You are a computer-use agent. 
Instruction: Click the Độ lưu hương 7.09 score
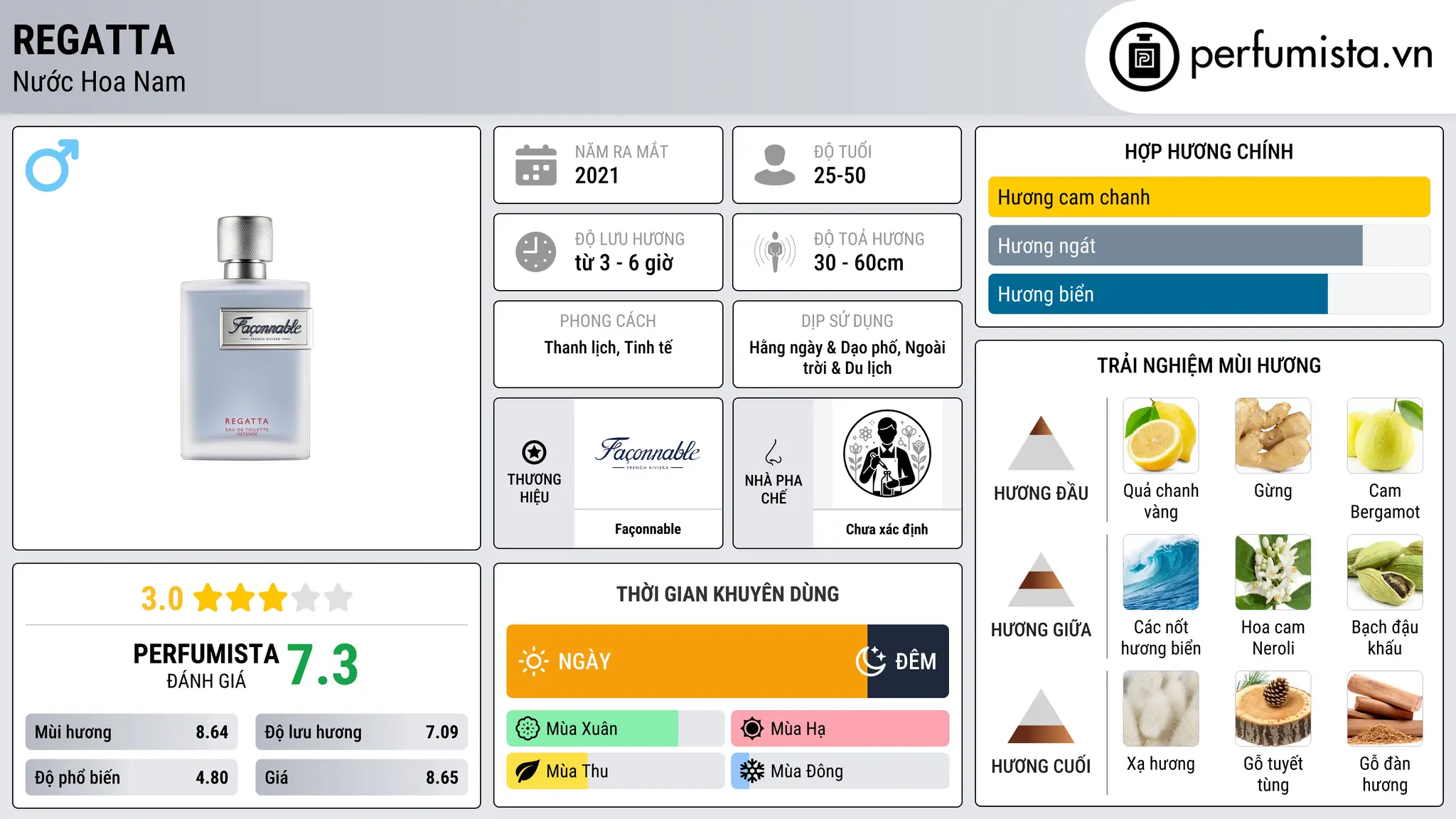click(361, 732)
